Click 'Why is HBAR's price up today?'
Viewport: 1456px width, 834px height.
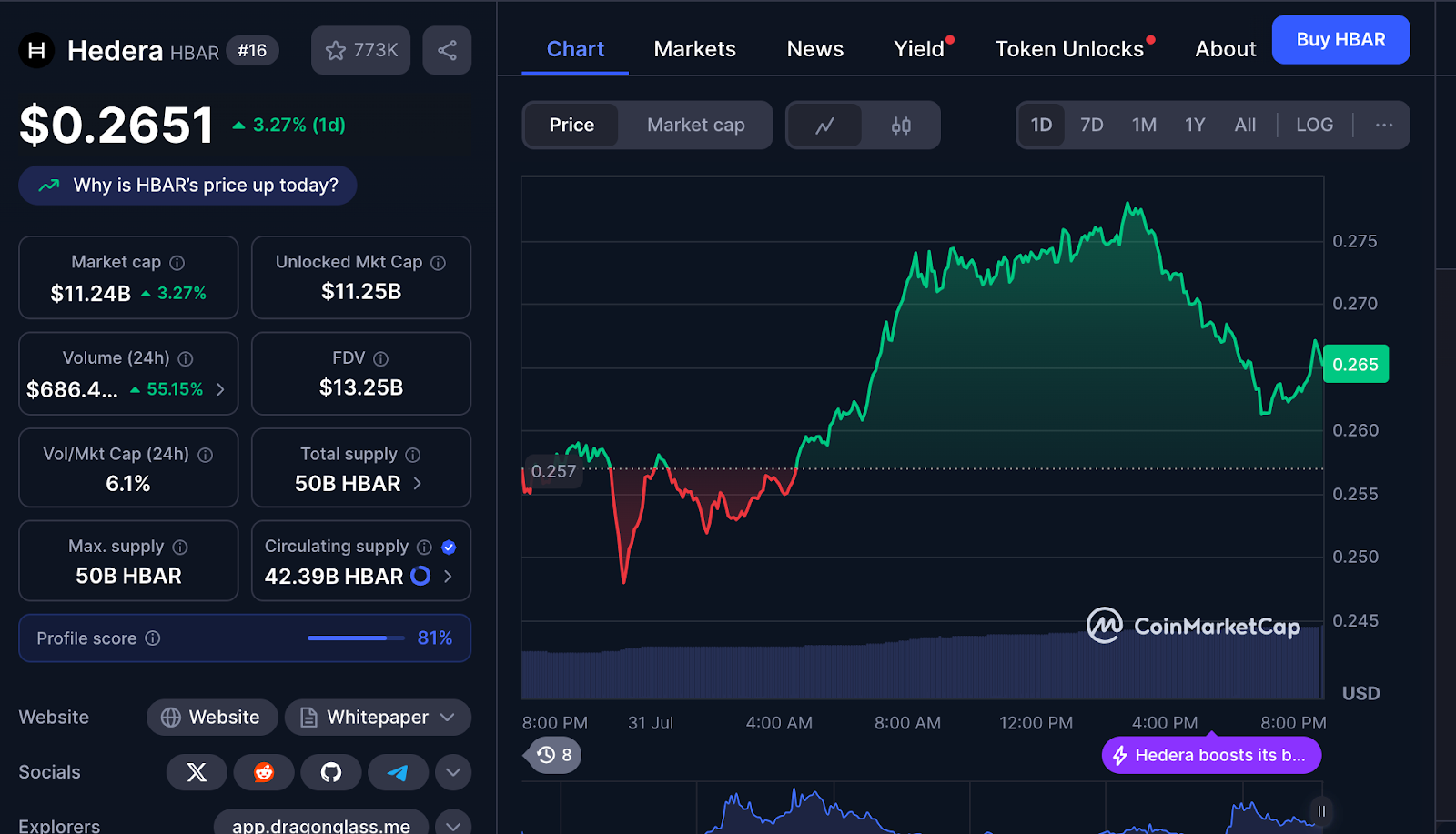187,186
